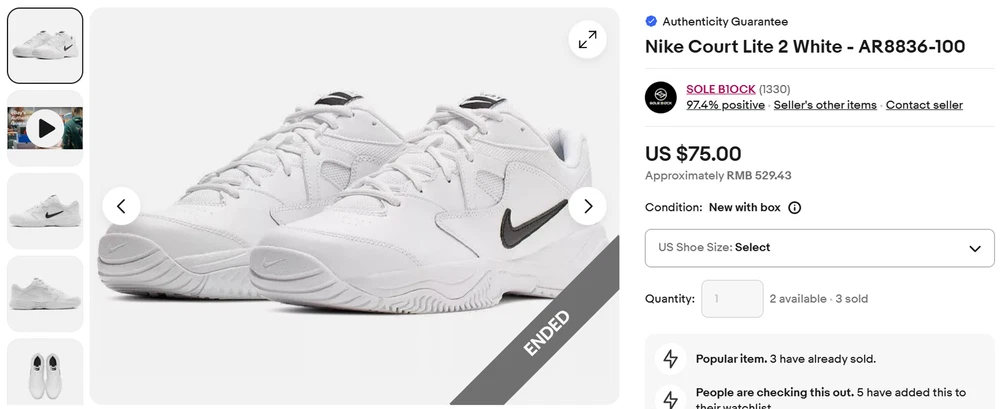
Task: Click Contact seller link
Action: click(924, 105)
